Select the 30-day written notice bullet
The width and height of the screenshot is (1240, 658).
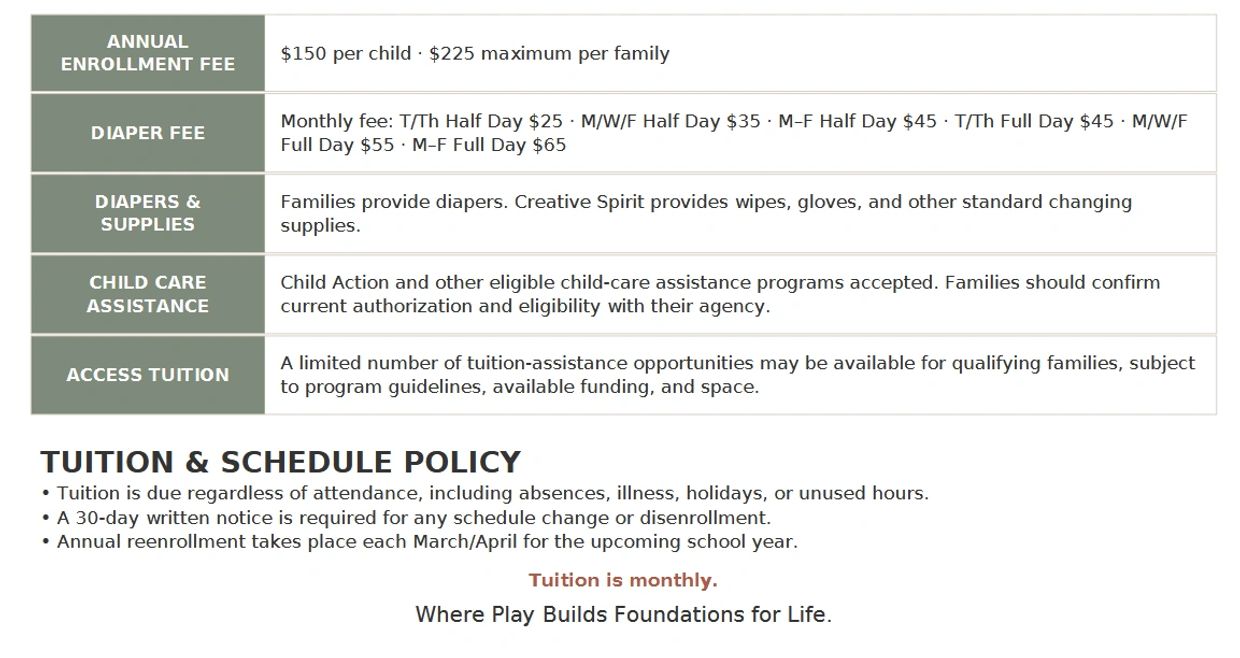tap(406, 518)
